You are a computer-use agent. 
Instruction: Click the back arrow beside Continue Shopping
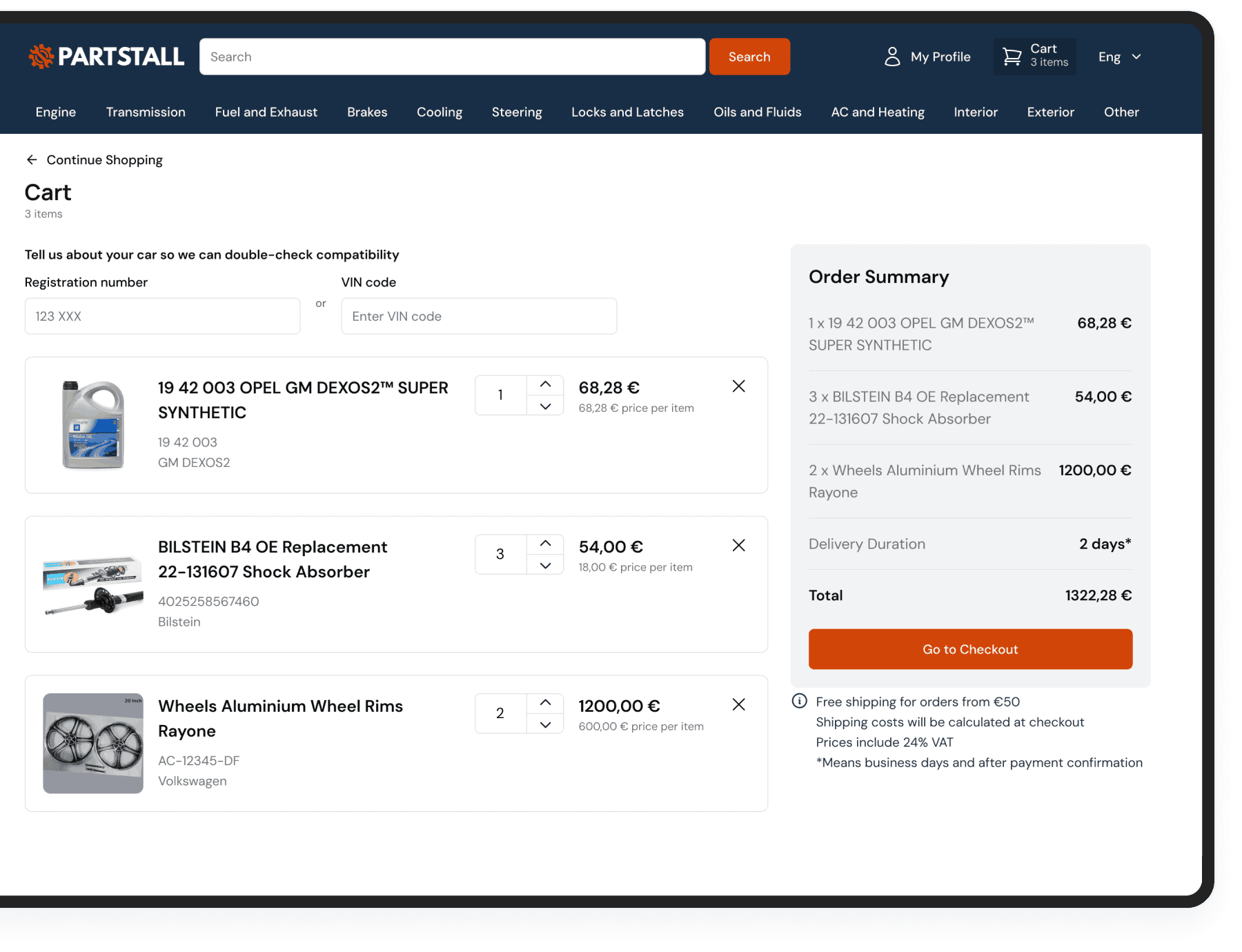click(32, 160)
